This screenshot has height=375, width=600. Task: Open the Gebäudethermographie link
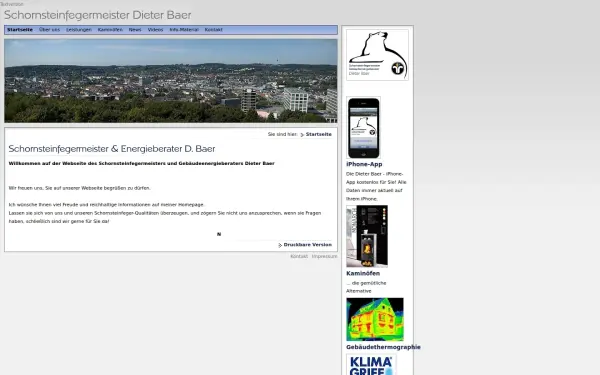[383, 347]
